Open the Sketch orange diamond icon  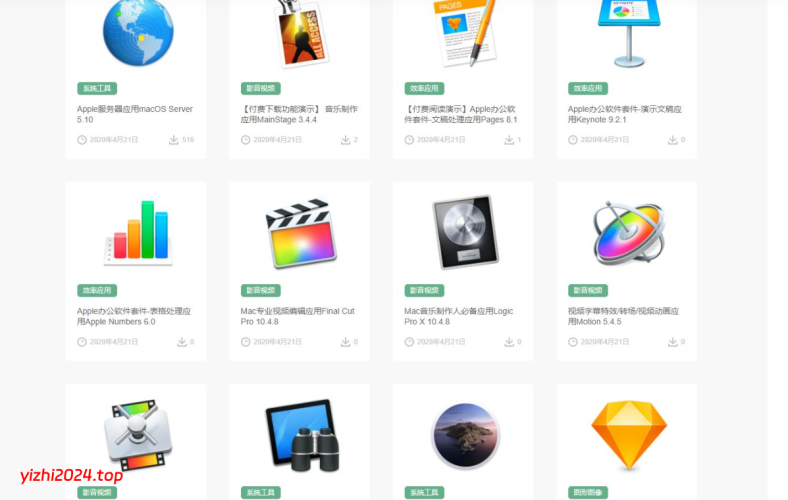point(629,435)
